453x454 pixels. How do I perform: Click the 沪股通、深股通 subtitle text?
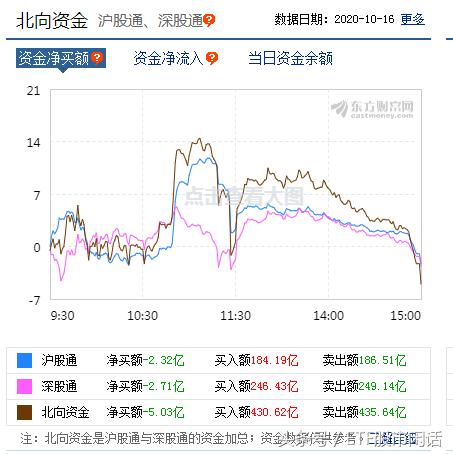pos(150,21)
